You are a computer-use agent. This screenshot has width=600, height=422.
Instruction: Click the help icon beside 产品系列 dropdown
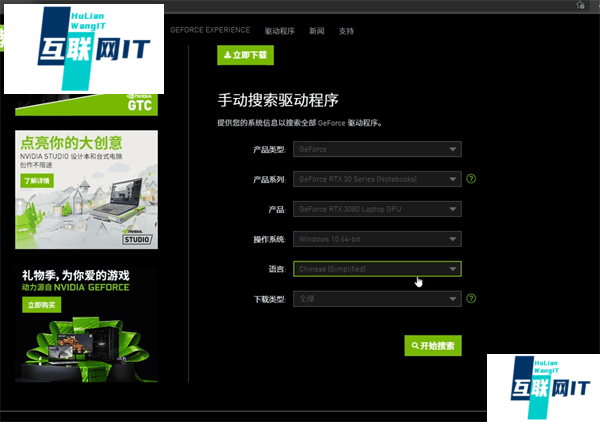click(470, 179)
